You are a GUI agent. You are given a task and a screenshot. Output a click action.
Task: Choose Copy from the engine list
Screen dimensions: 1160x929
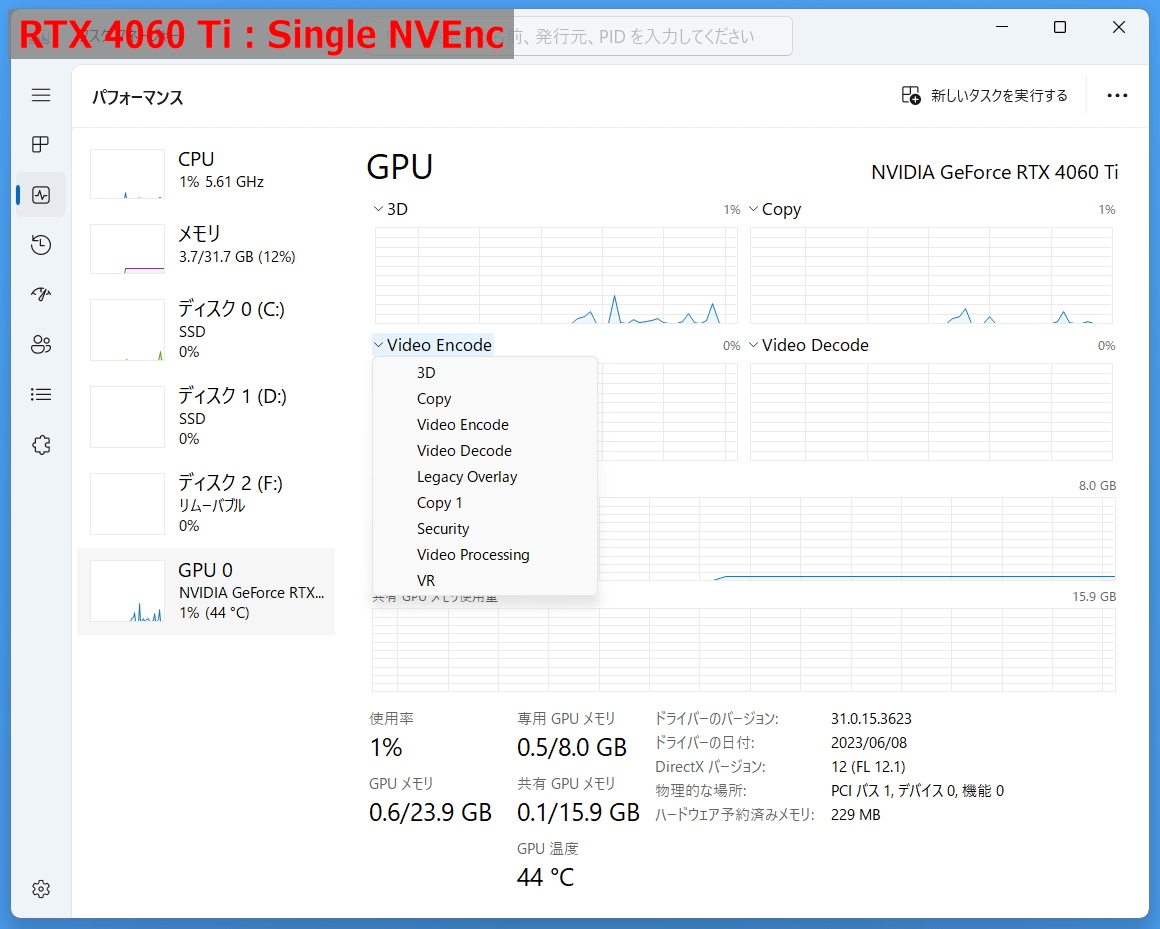click(x=485, y=399)
